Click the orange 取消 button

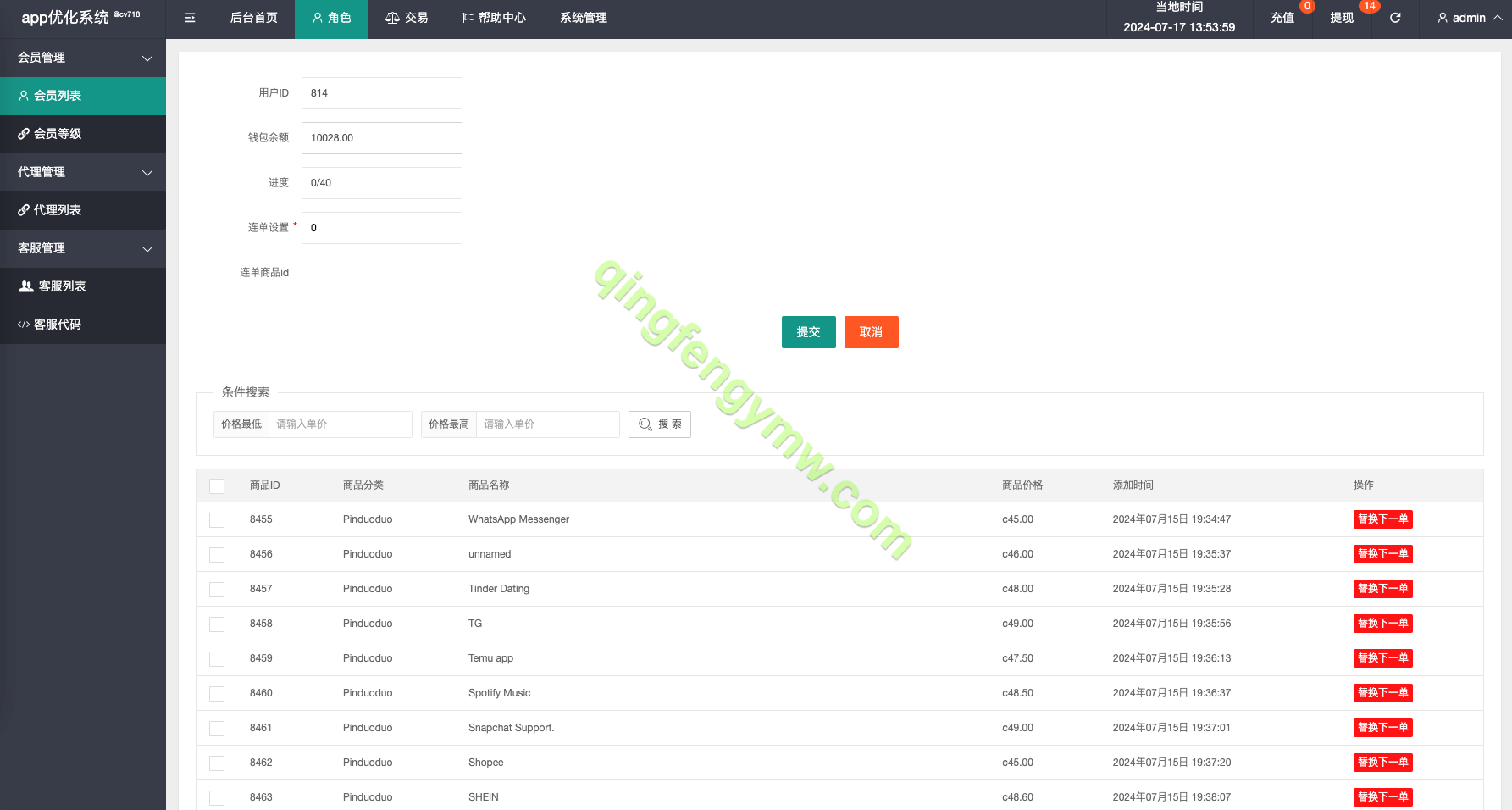(872, 332)
